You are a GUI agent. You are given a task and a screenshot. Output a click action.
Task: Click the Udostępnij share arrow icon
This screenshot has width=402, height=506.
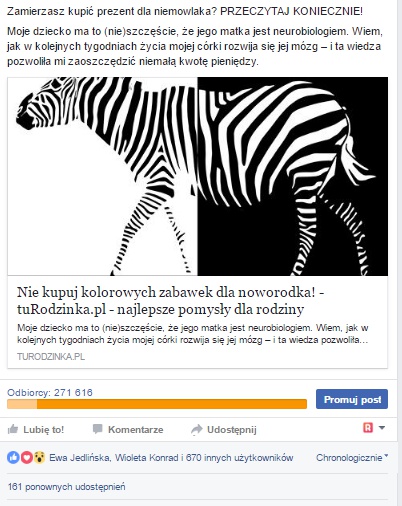click(x=197, y=429)
